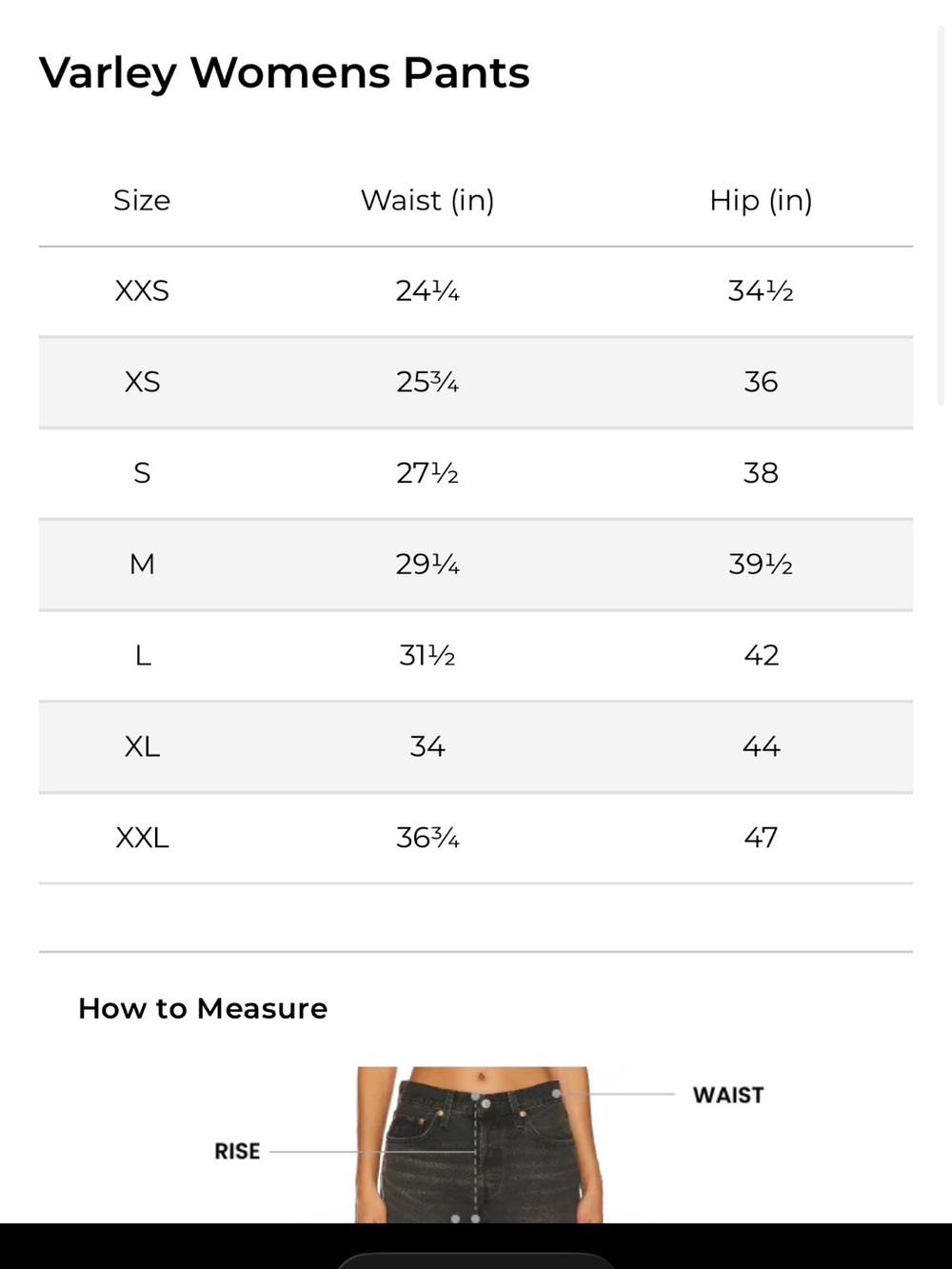This screenshot has width=952, height=1269.
Task: Choose the S size row label
Action: tap(142, 473)
